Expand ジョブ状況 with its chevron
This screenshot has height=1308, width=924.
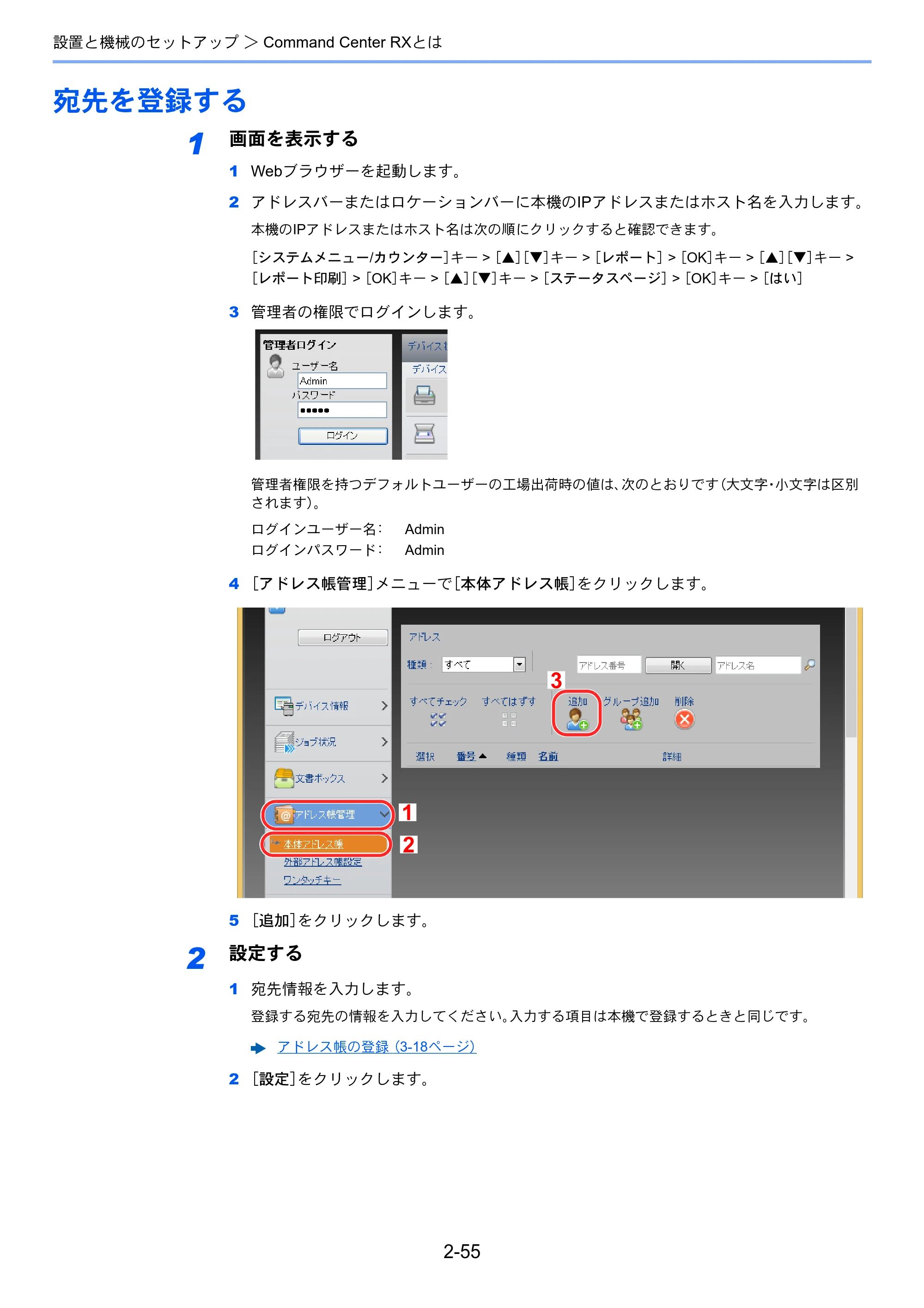pyautogui.click(x=384, y=742)
